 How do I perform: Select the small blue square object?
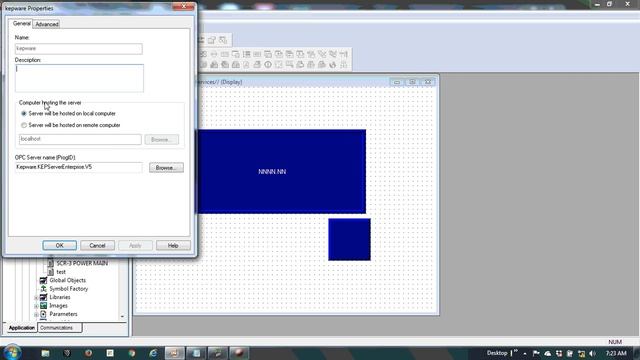349,240
